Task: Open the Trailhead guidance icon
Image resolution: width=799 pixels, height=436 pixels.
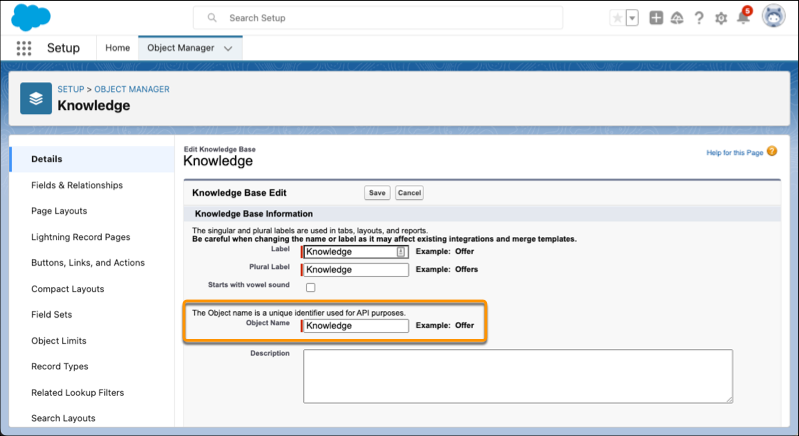Action: click(x=677, y=18)
